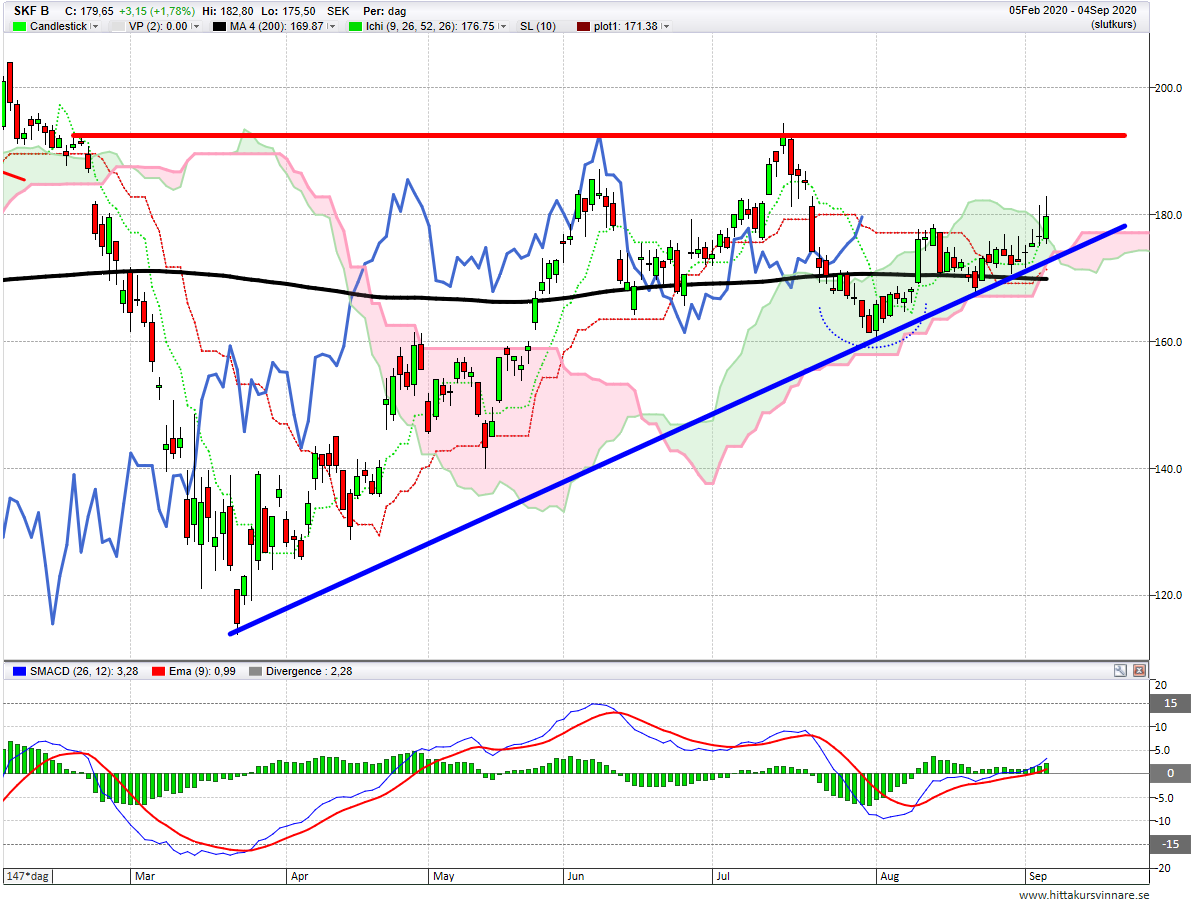This screenshot has width=1194, height=900.
Task: Expand the Candlestick dropdown arrow
Action: [x=94, y=27]
